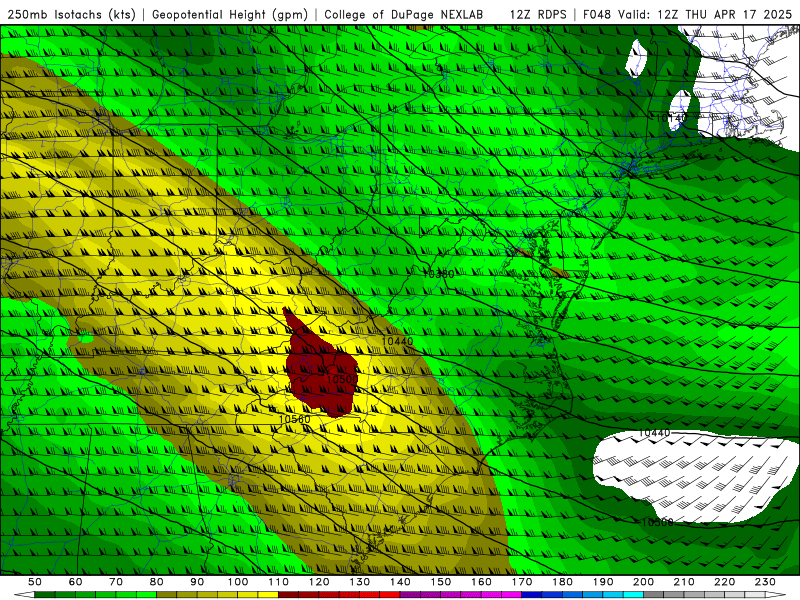Screen dimensions: 800x600
Task: Click the 210 value on the color scale
Action: [x=685, y=582]
